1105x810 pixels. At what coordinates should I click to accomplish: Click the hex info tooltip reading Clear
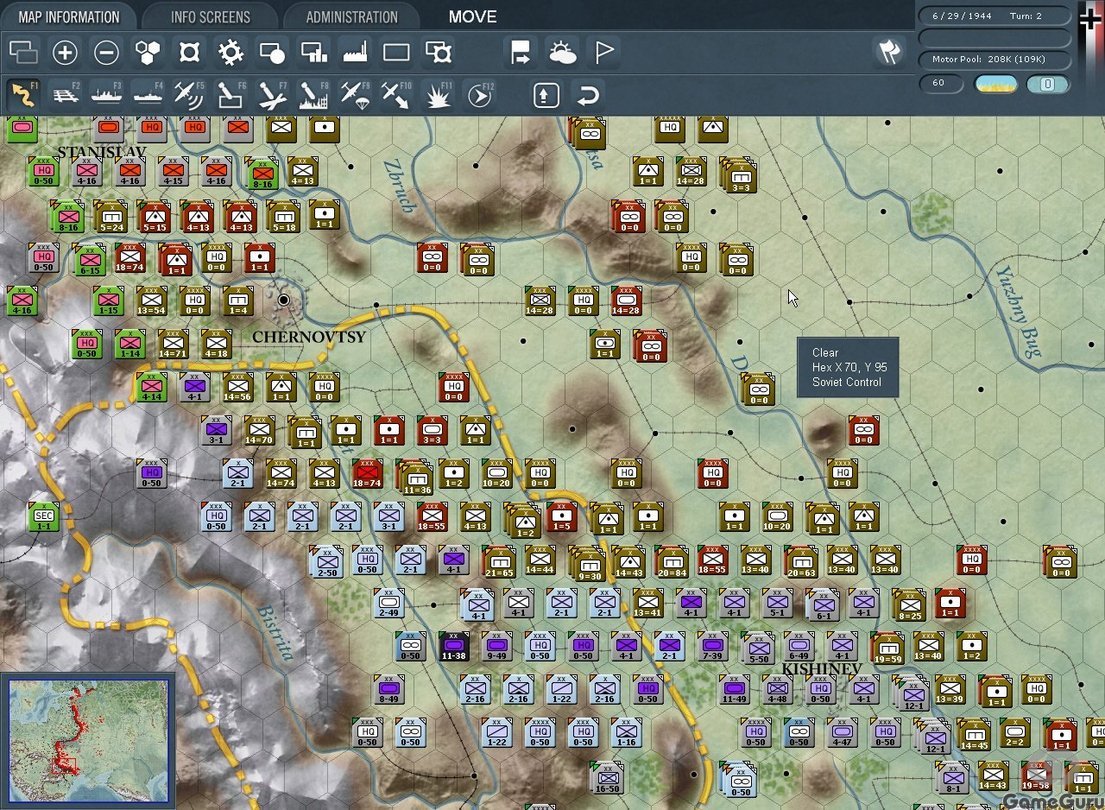[x=848, y=367]
